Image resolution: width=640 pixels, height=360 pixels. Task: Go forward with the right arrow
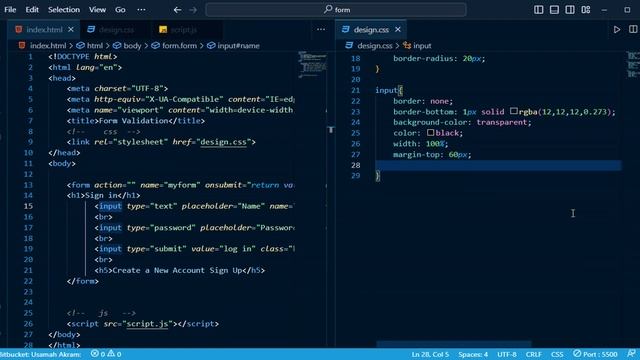[x=193, y=10]
